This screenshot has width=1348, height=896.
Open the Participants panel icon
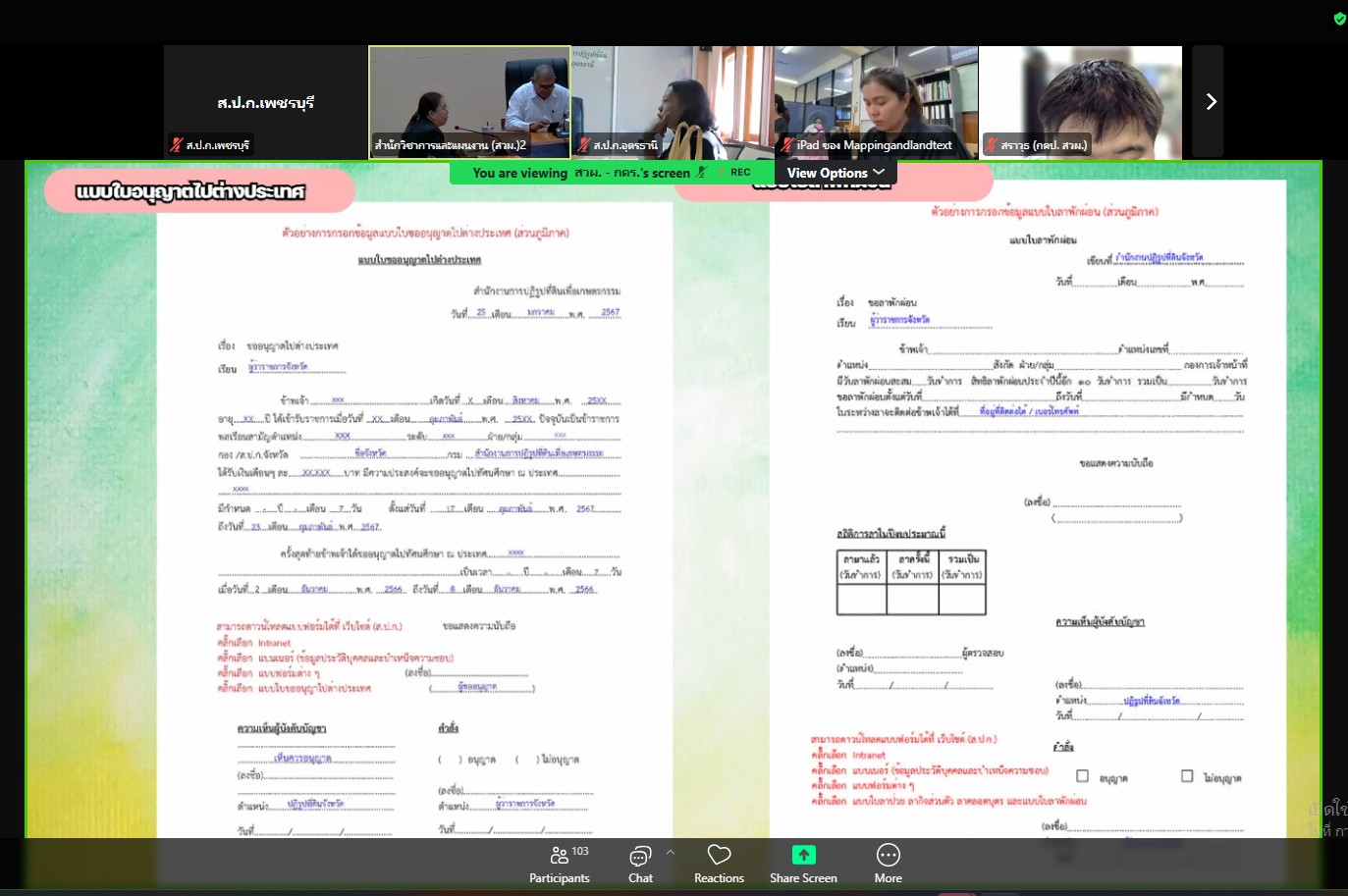click(x=560, y=856)
